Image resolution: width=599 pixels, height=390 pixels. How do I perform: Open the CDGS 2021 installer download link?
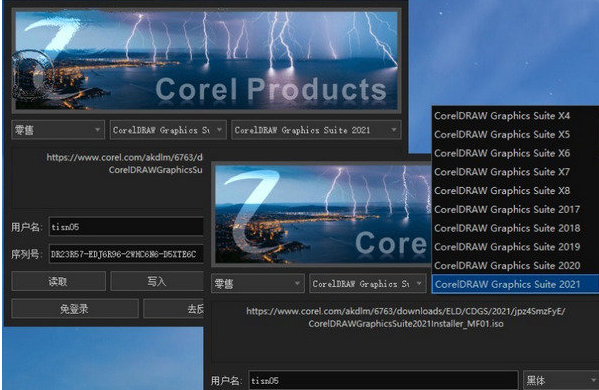click(406, 317)
